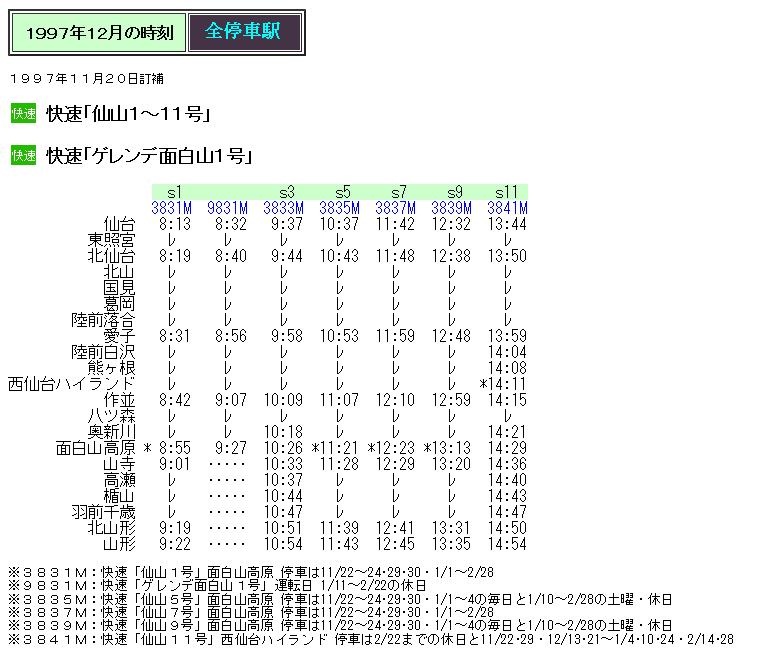This screenshot has height=653, width=760.
Task: Click the 陸前白沢 station name
Action: pyautogui.click(x=103, y=352)
